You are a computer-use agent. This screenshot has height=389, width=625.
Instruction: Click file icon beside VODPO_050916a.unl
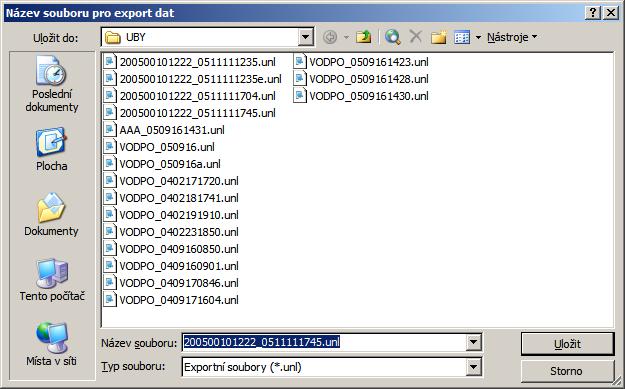point(110,164)
